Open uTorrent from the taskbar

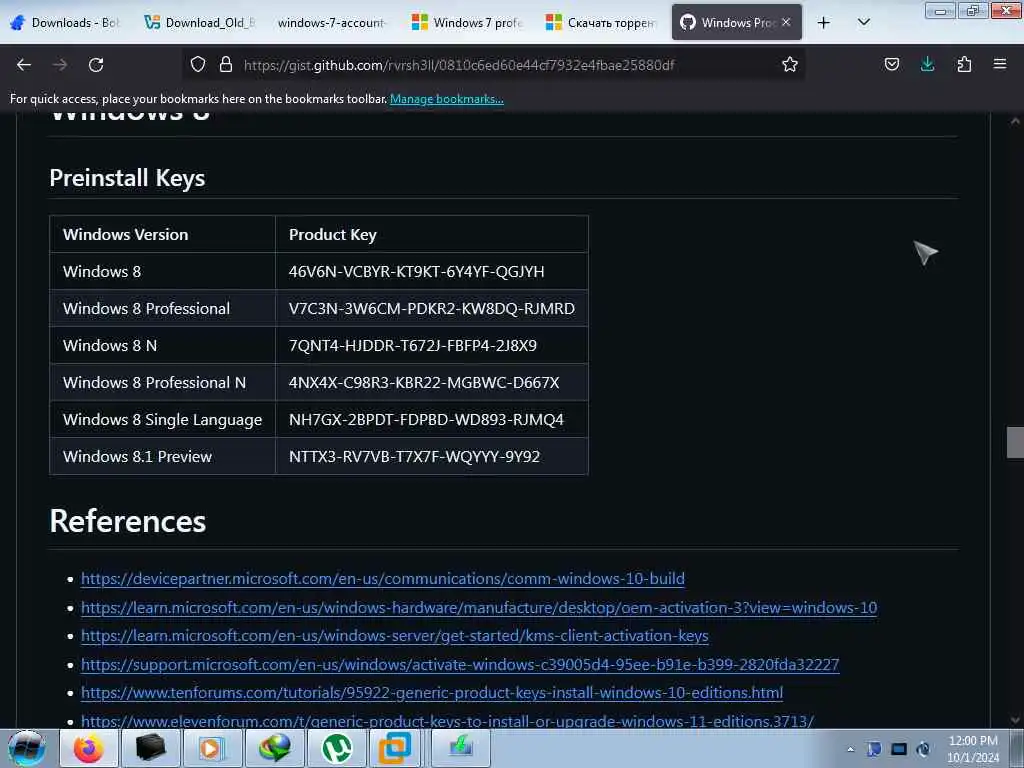coord(336,748)
